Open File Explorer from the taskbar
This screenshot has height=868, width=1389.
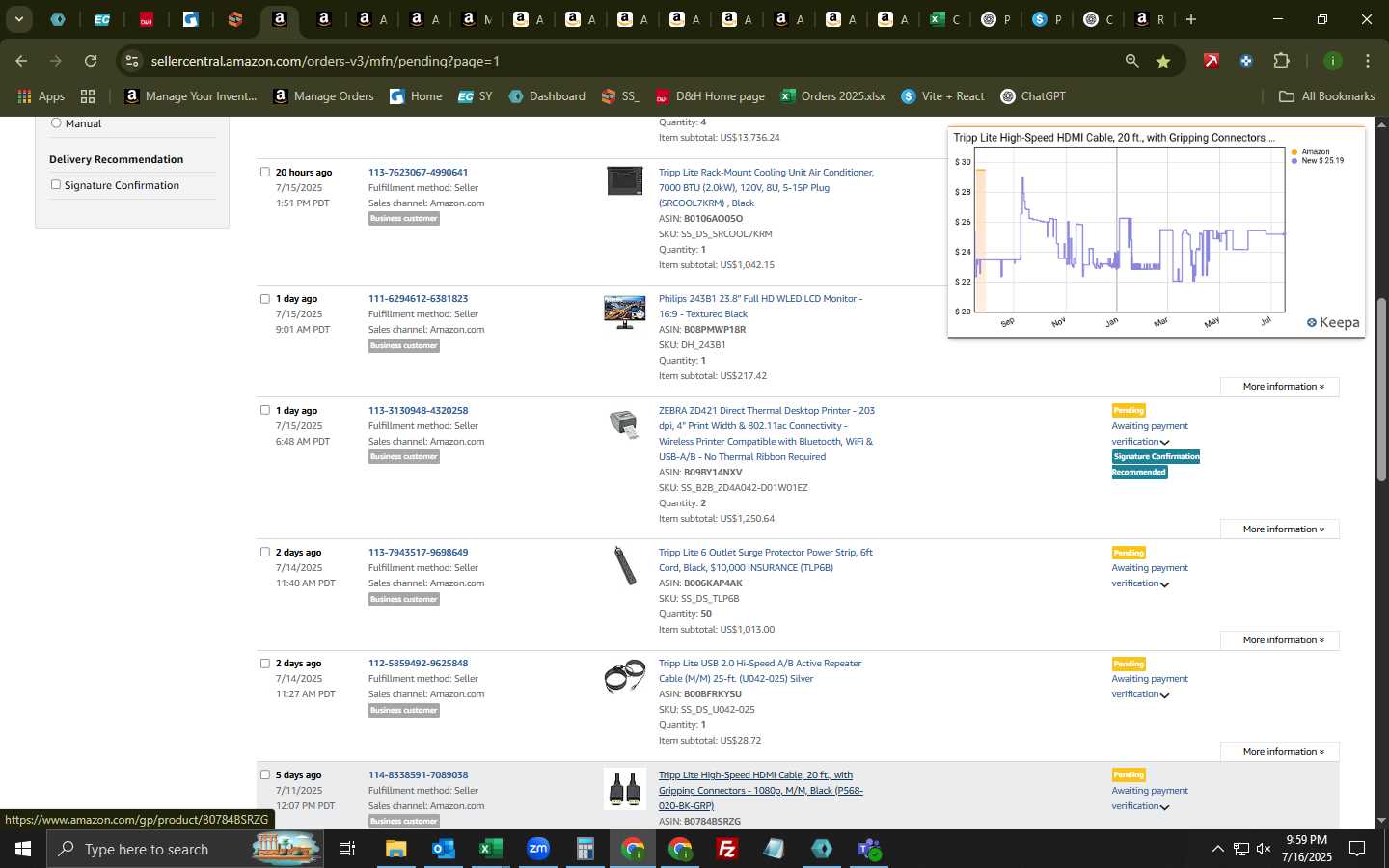tap(395, 849)
